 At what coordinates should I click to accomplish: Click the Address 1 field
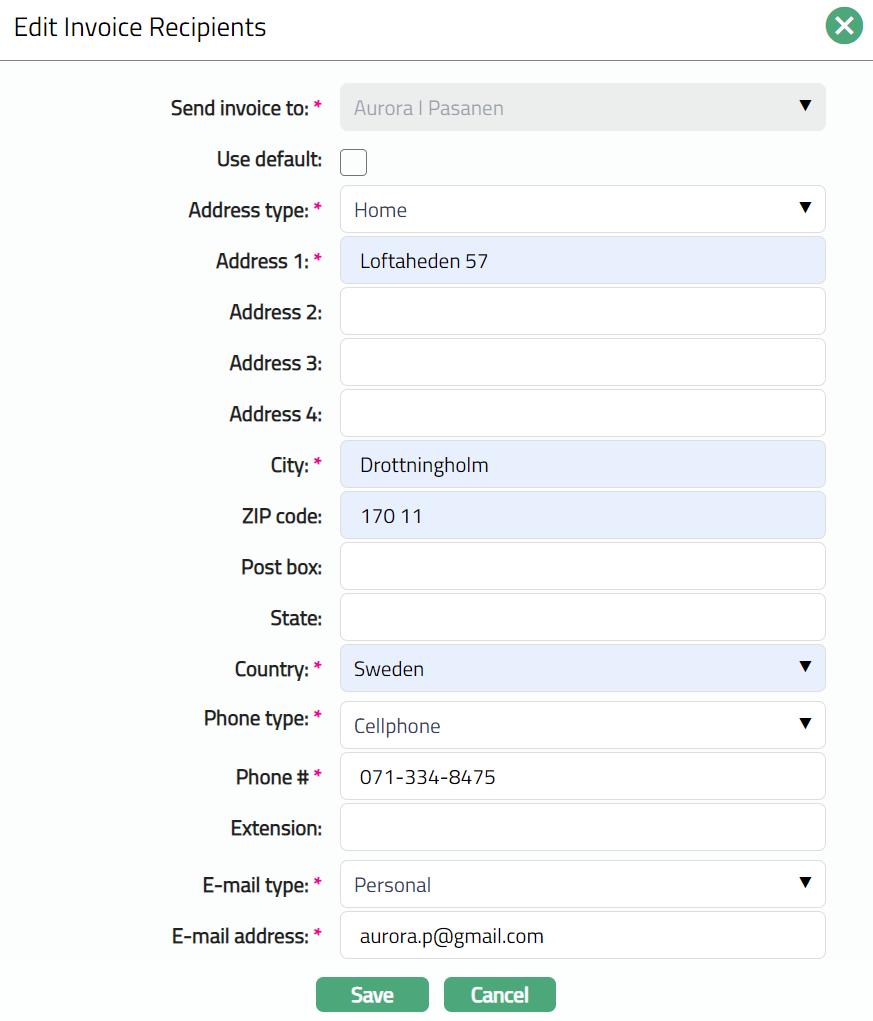click(x=582, y=261)
